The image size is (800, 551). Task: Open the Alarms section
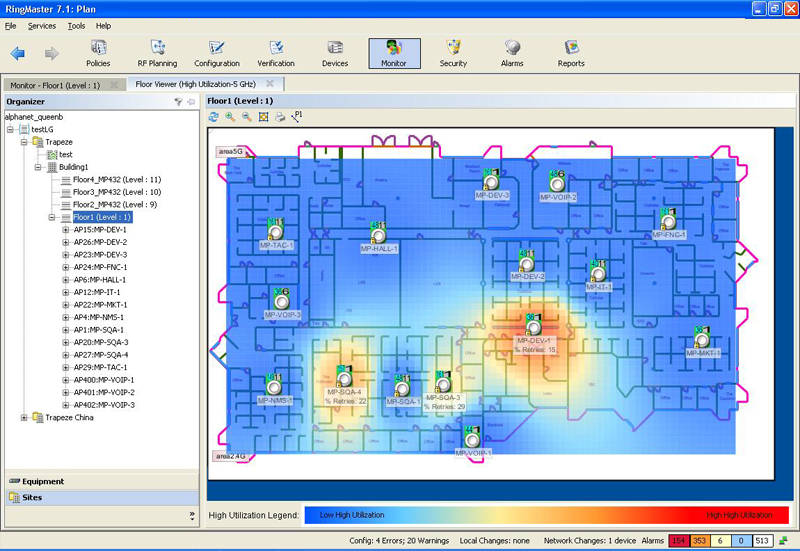point(512,54)
